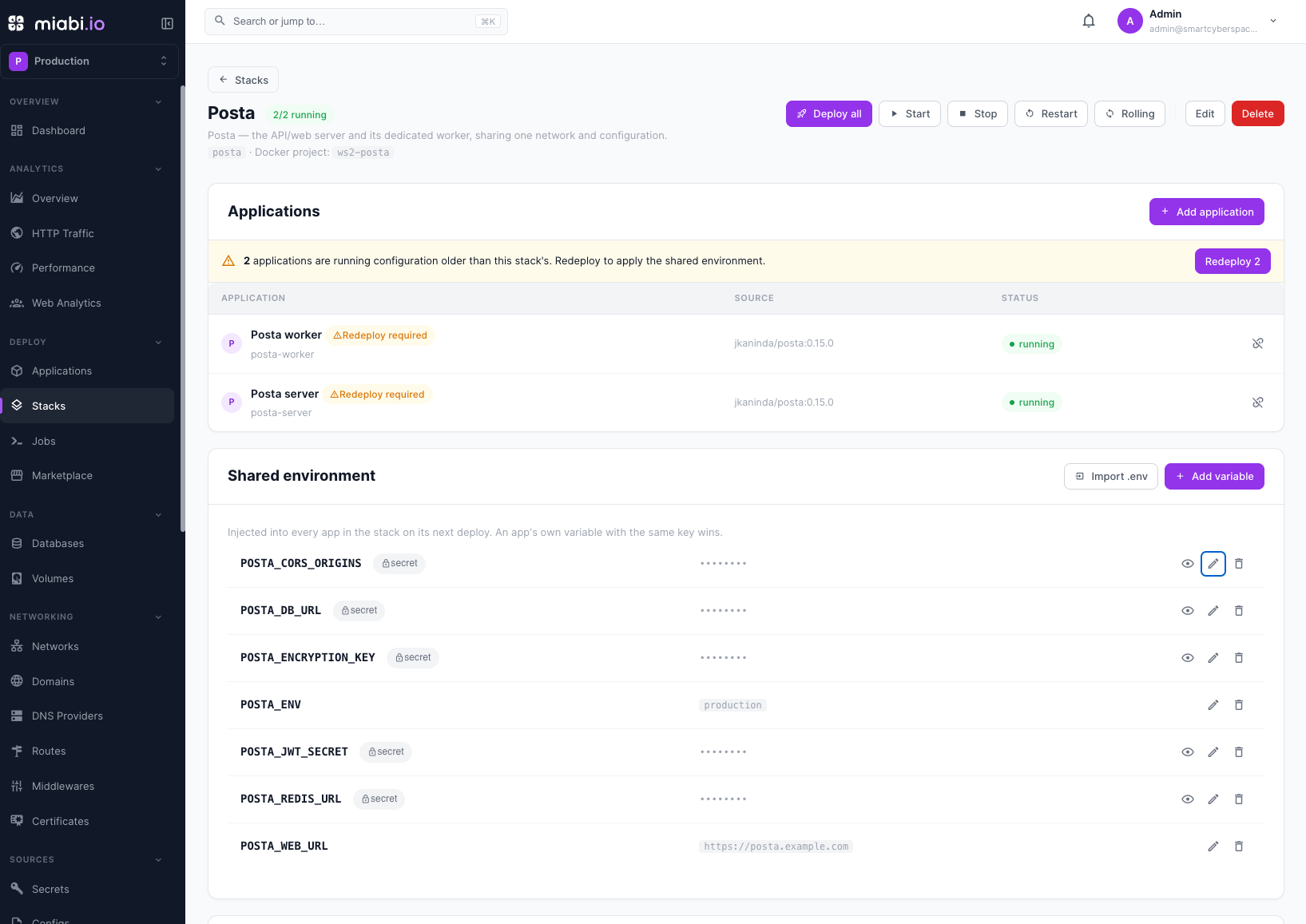Viewport: 1306px width, 924px height.
Task: Open the Certificates page
Action: [87, 822]
